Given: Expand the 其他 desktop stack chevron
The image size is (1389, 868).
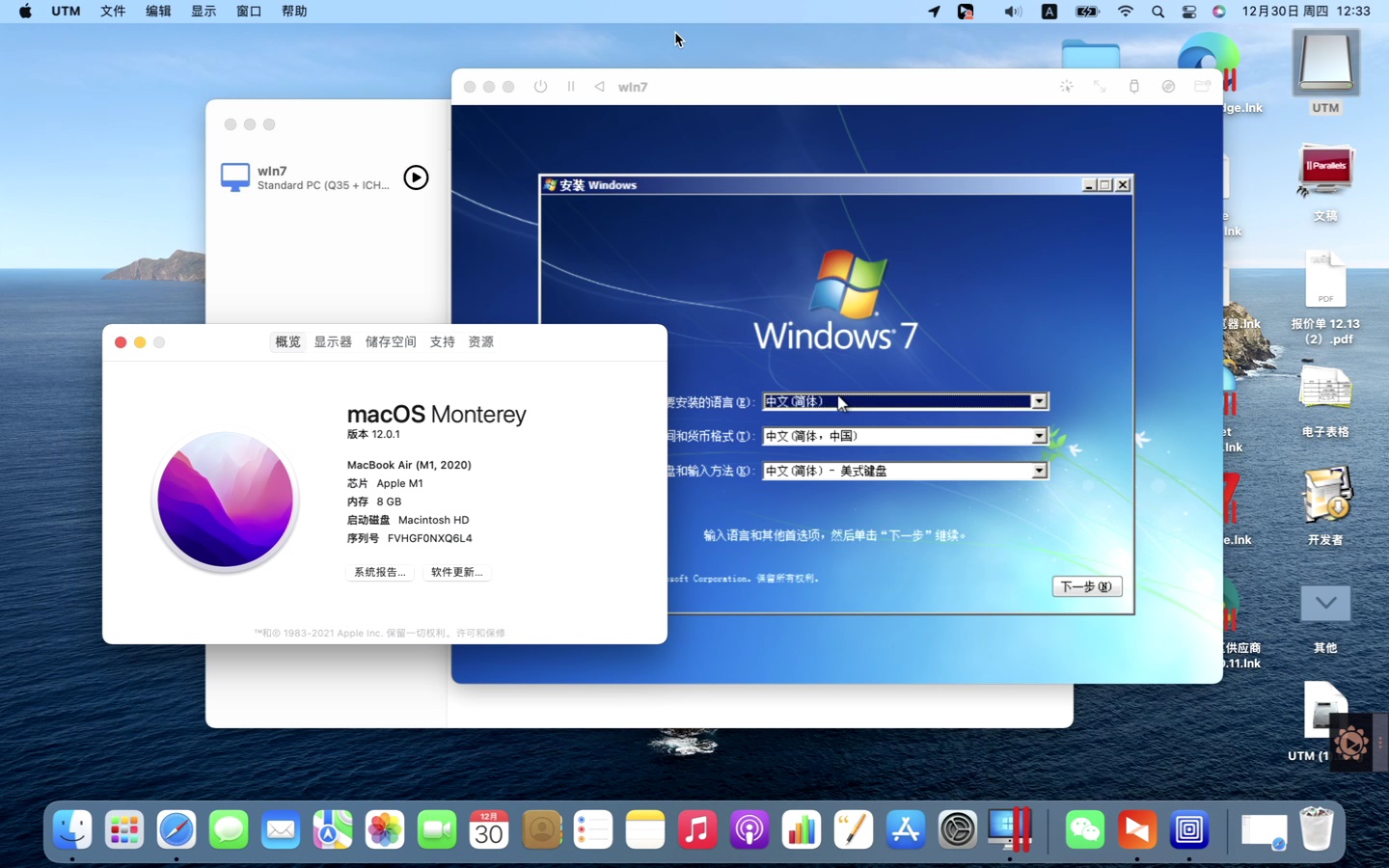Looking at the screenshot, I should tap(1325, 604).
